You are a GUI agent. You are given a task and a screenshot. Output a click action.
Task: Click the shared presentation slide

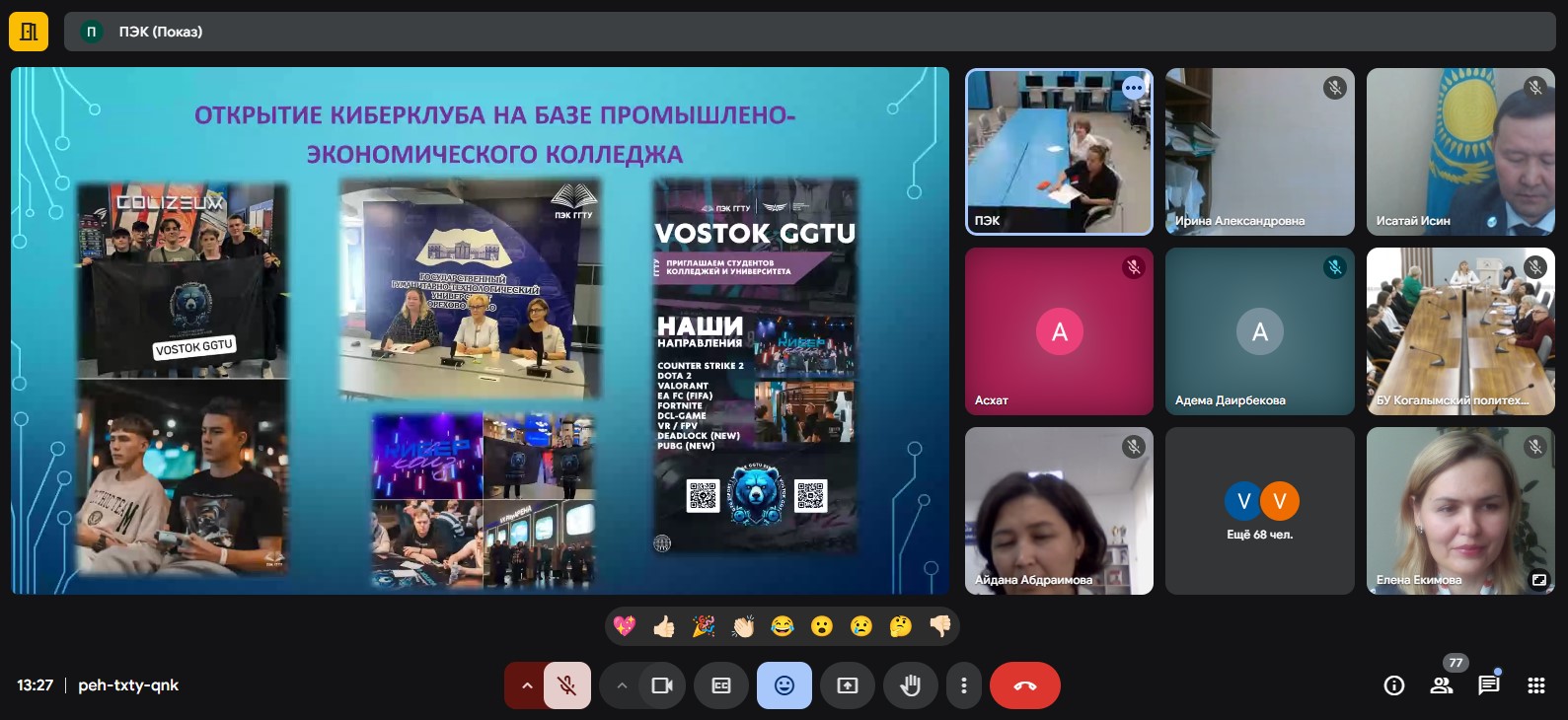[x=481, y=330]
